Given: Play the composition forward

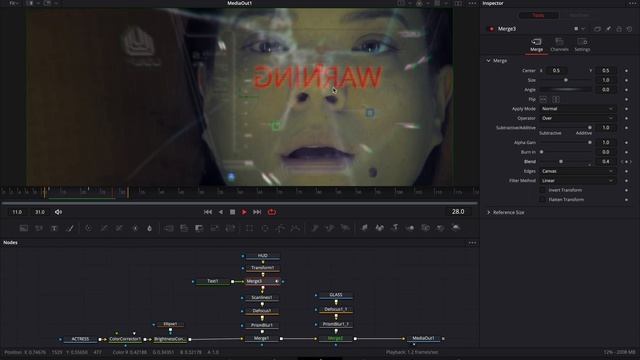Looking at the screenshot, I should pos(244,212).
